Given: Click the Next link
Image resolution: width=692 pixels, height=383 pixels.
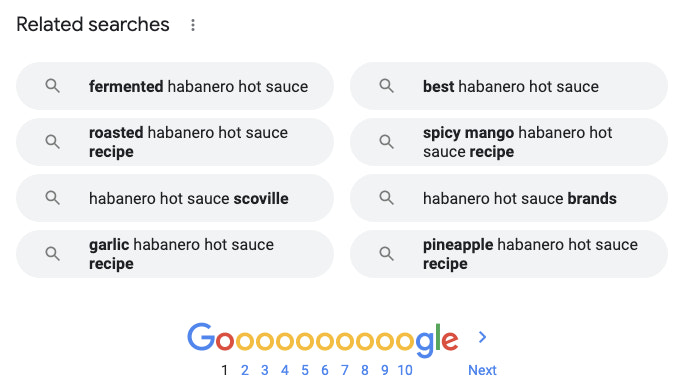Looking at the screenshot, I should tap(482, 370).
